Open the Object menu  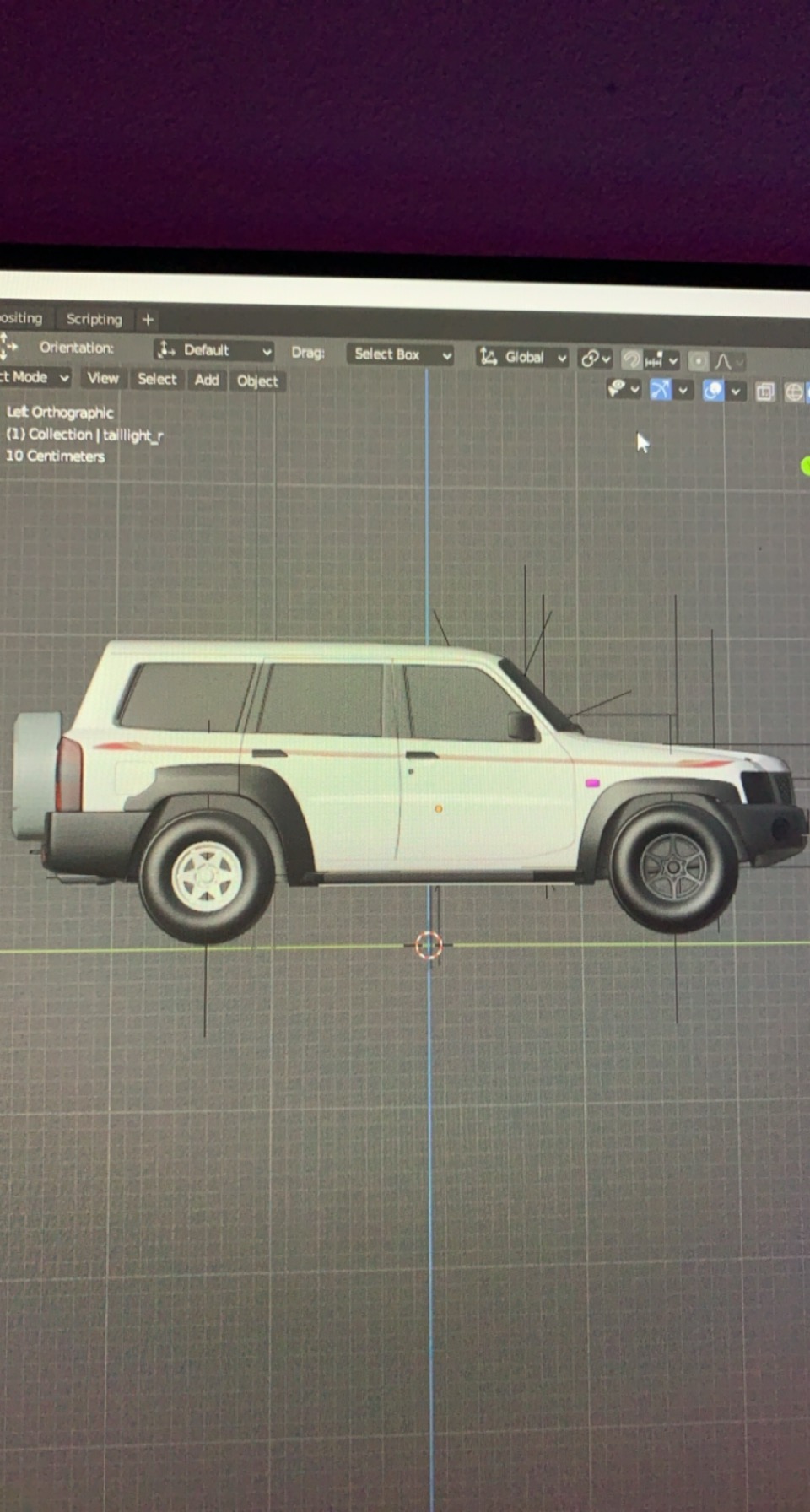[257, 381]
